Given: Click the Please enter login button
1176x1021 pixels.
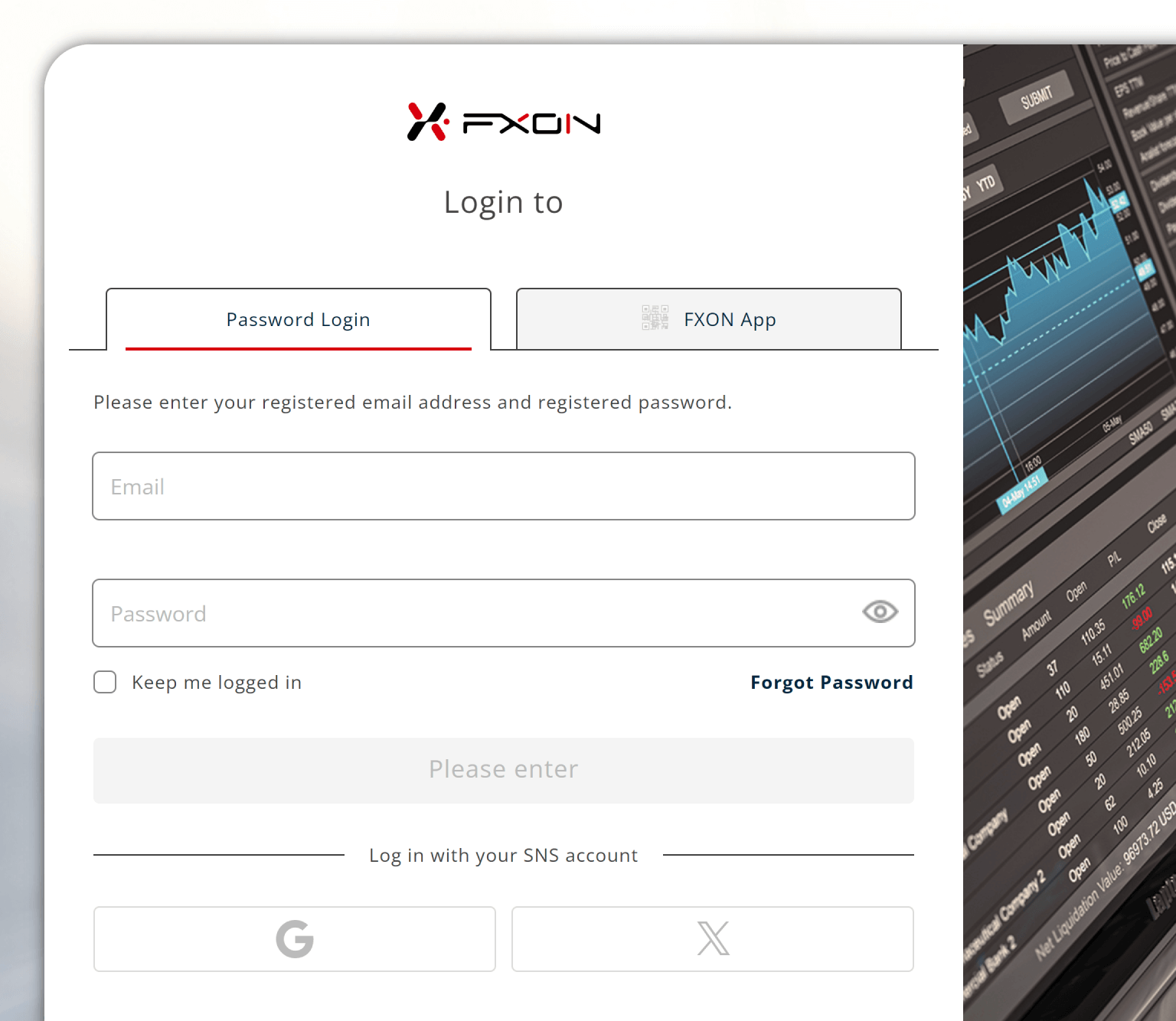Looking at the screenshot, I should point(504,771).
